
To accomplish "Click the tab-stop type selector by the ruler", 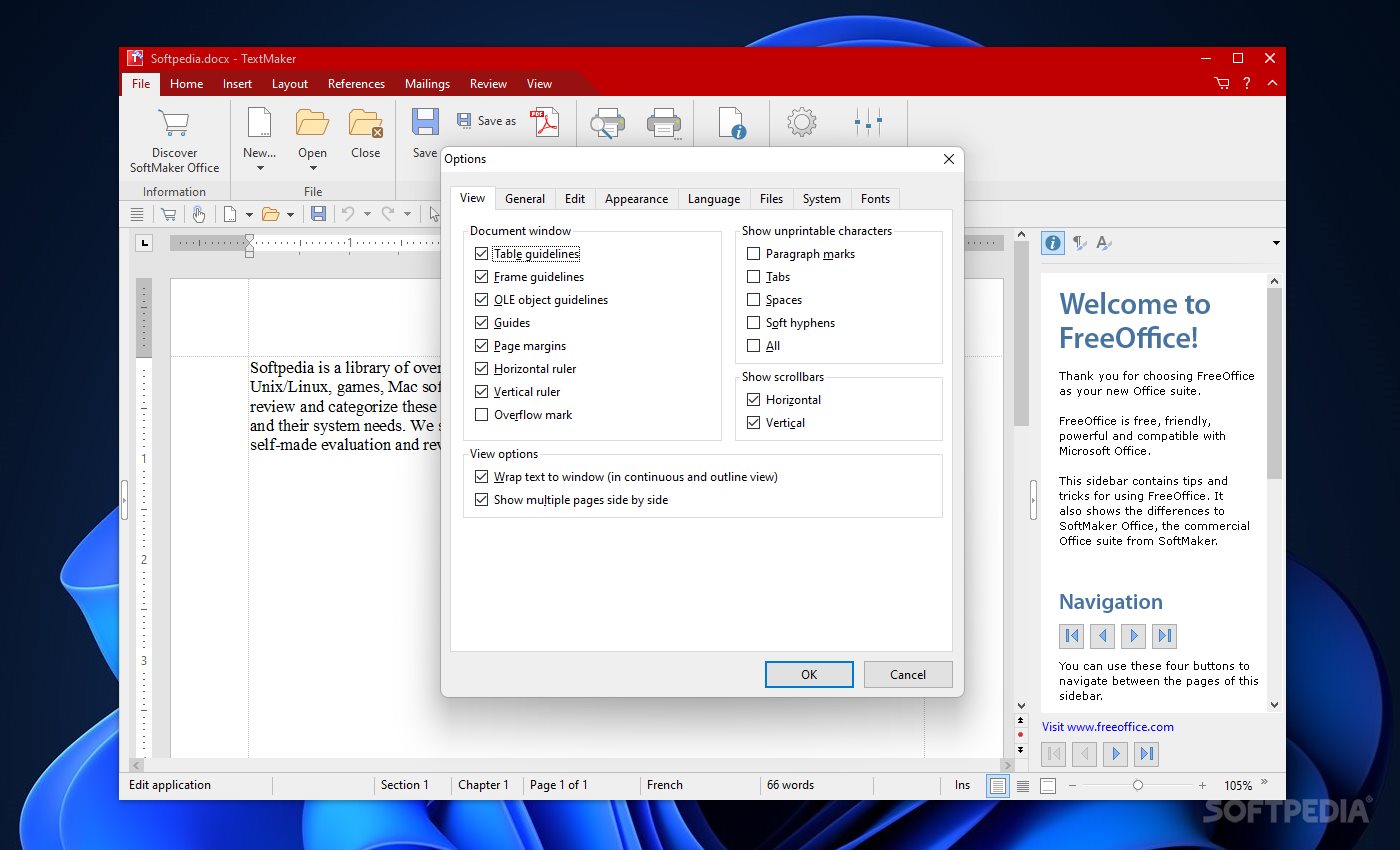I will pyautogui.click(x=145, y=242).
